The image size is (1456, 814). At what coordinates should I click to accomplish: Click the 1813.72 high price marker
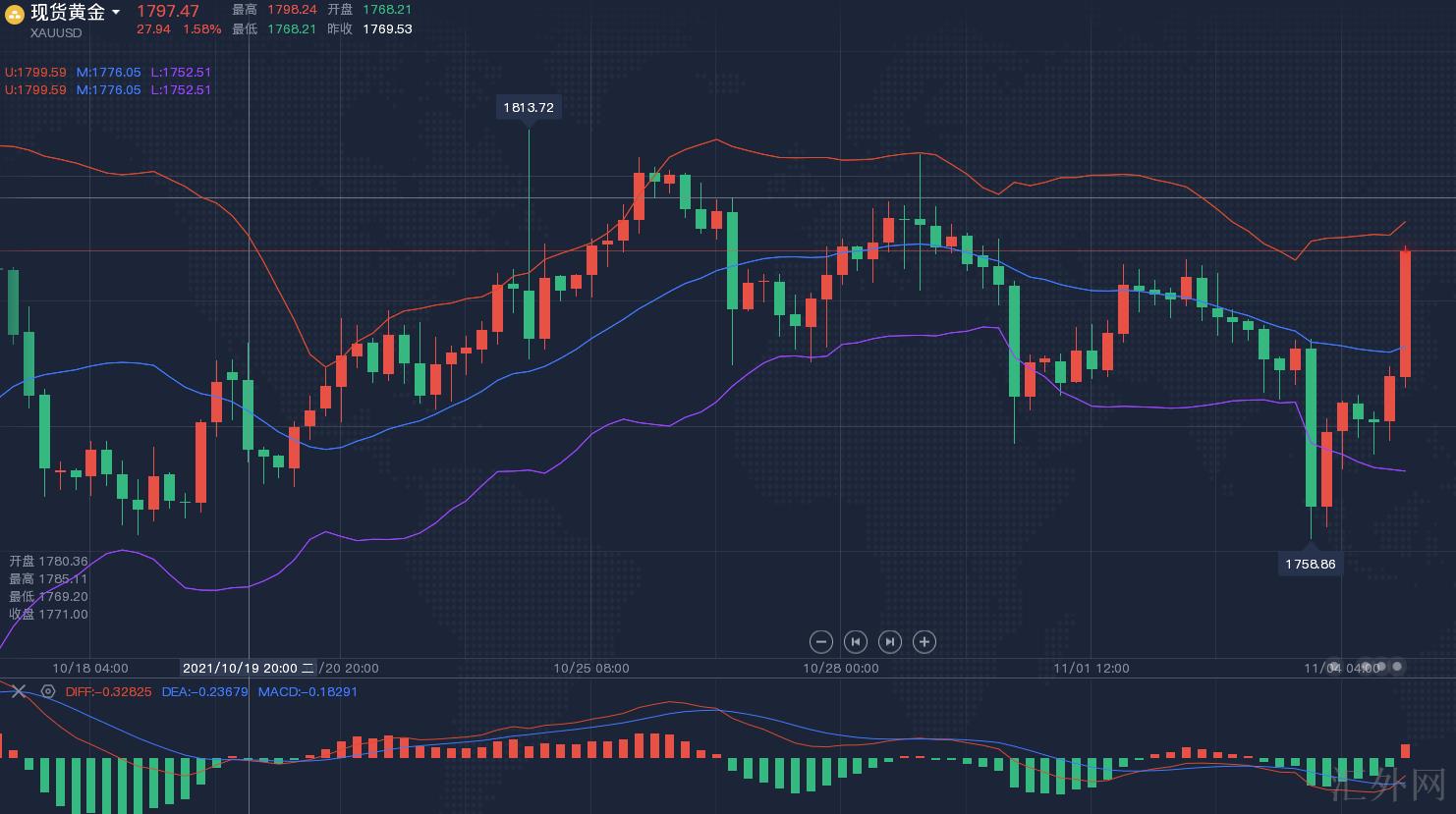click(529, 107)
